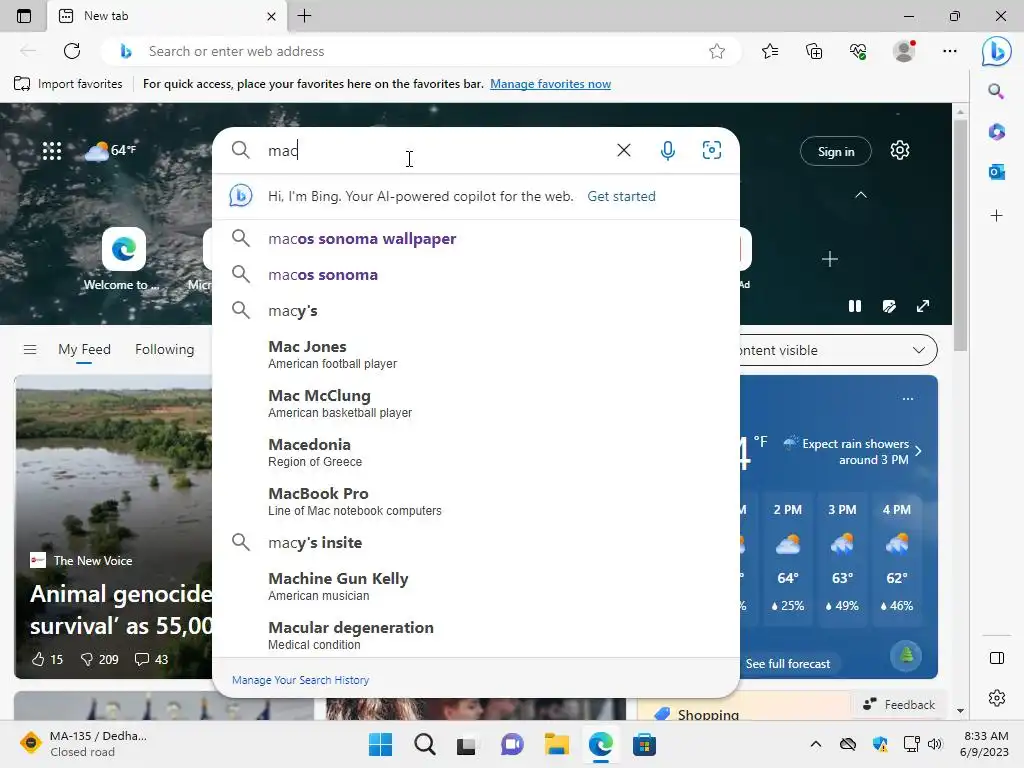The width and height of the screenshot is (1024, 768).
Task: Switch to the Following tab
Action: 165,349
